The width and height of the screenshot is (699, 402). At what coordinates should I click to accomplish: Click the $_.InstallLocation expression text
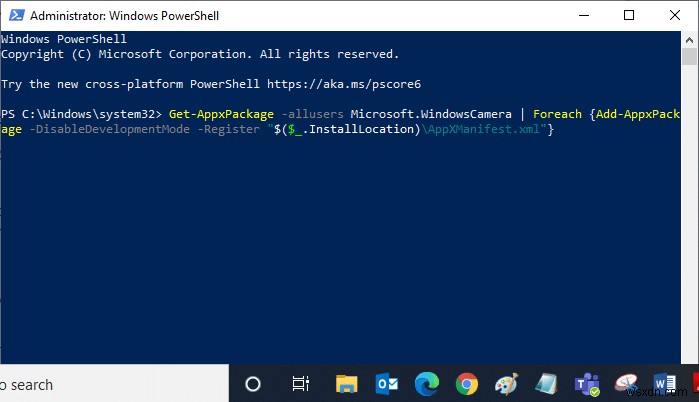tap(350, 129)
